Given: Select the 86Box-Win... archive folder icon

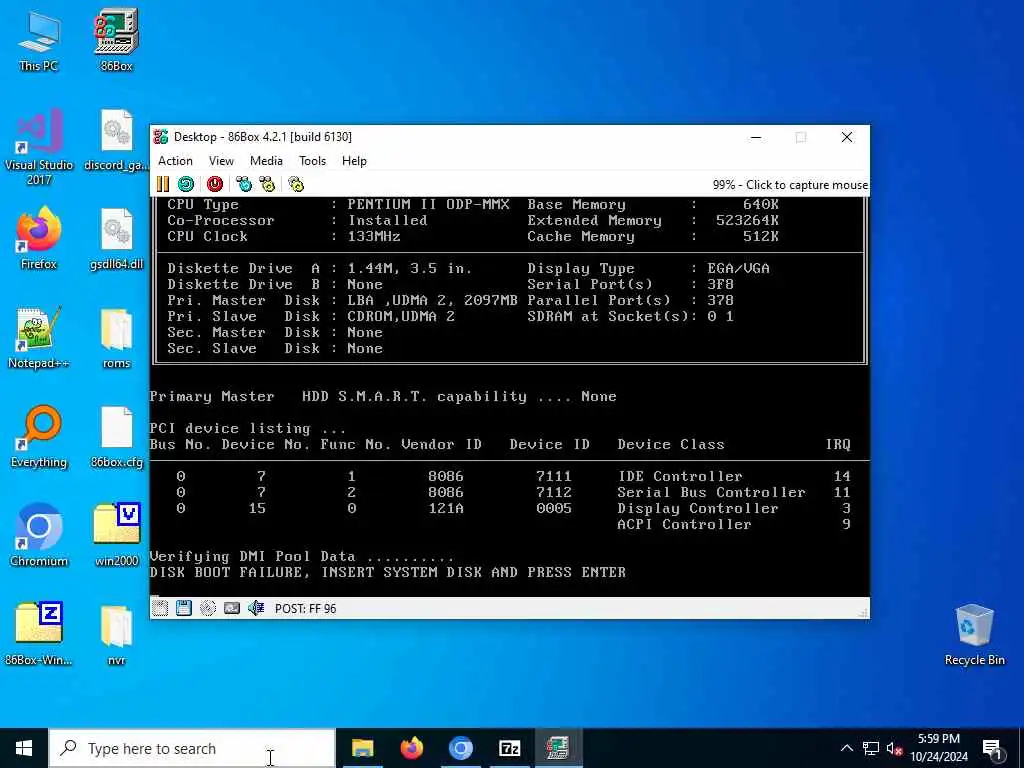Looking at the screenshot, I should click(39, 634).
